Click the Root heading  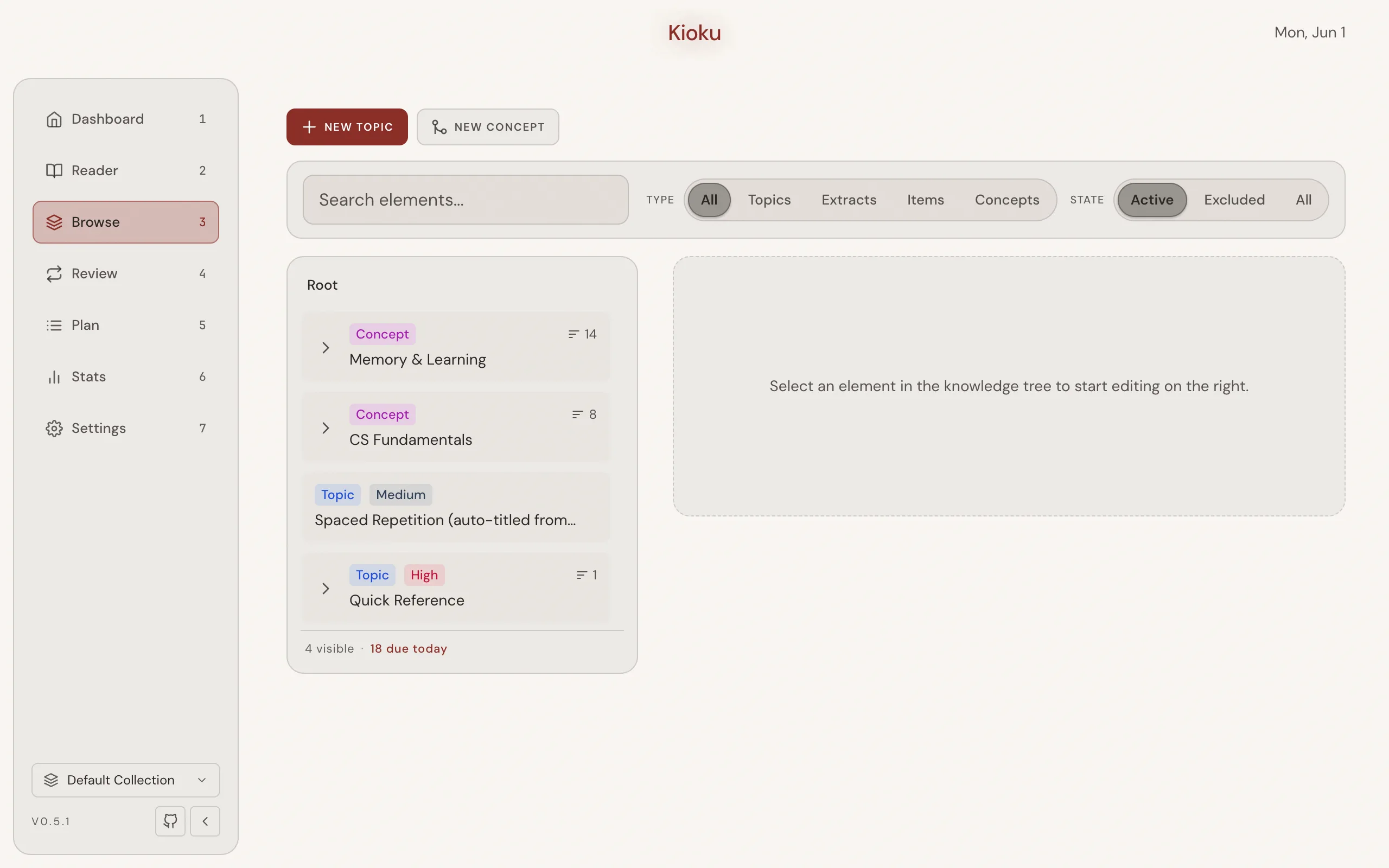pos(322,285)
